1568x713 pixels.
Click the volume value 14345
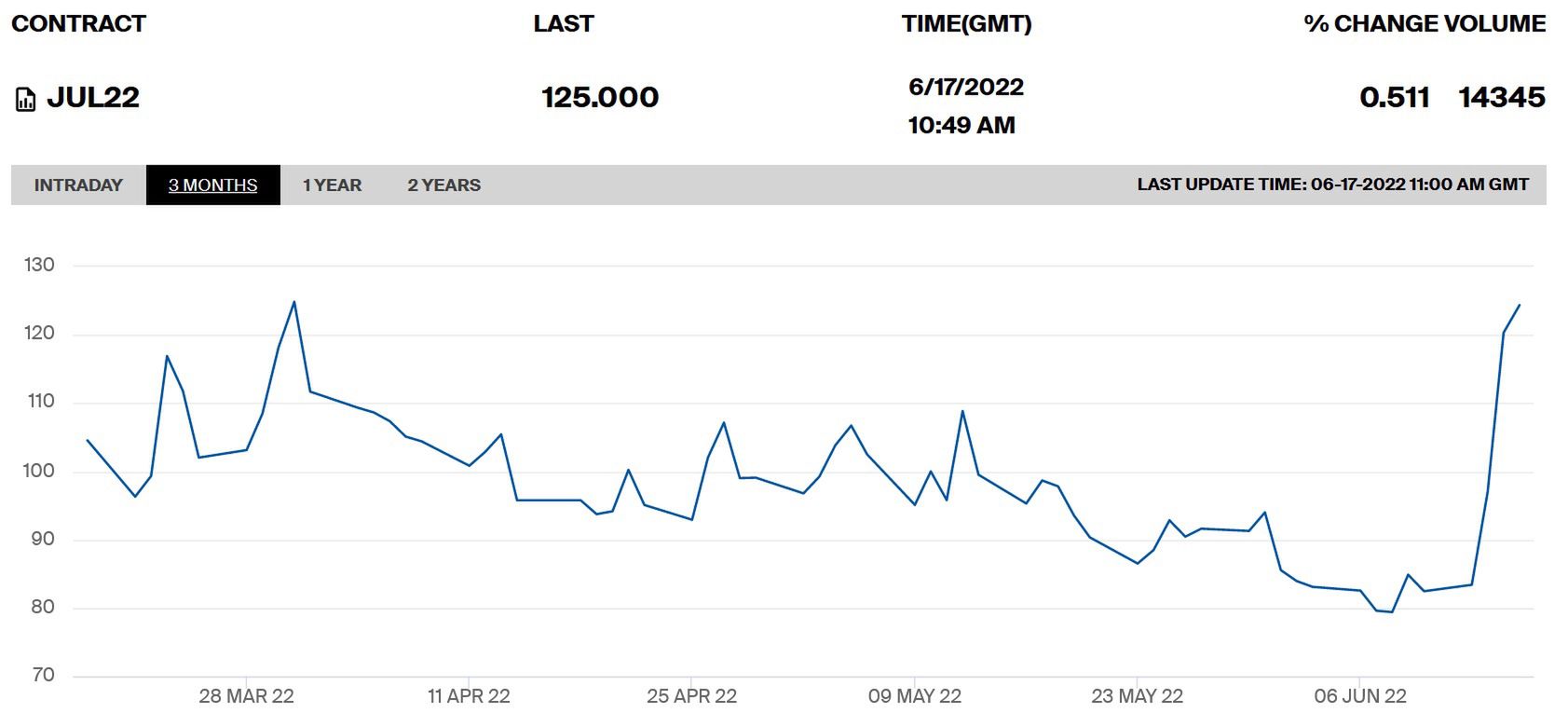point(1502,98)
